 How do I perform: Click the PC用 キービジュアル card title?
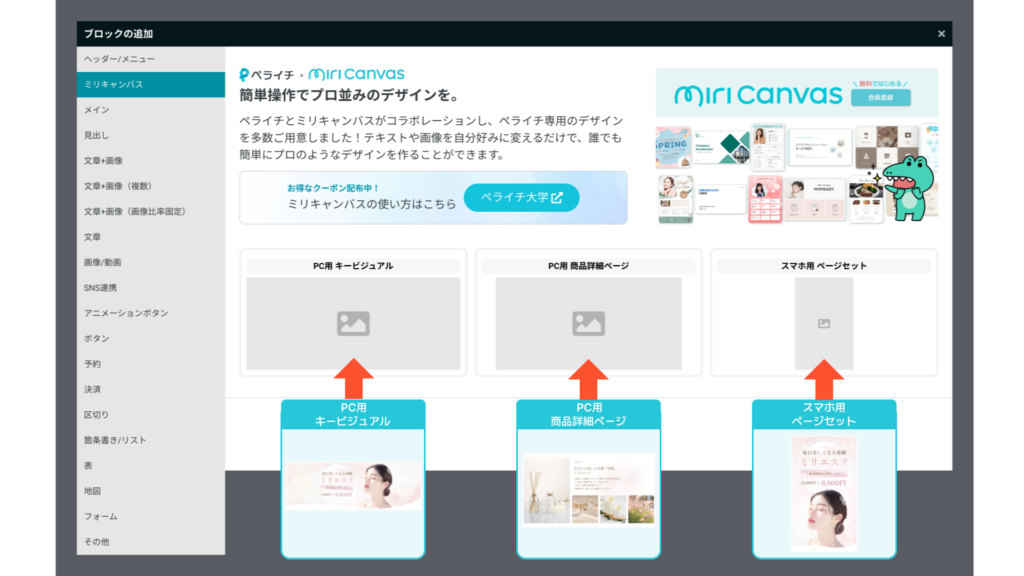[353, 266]
